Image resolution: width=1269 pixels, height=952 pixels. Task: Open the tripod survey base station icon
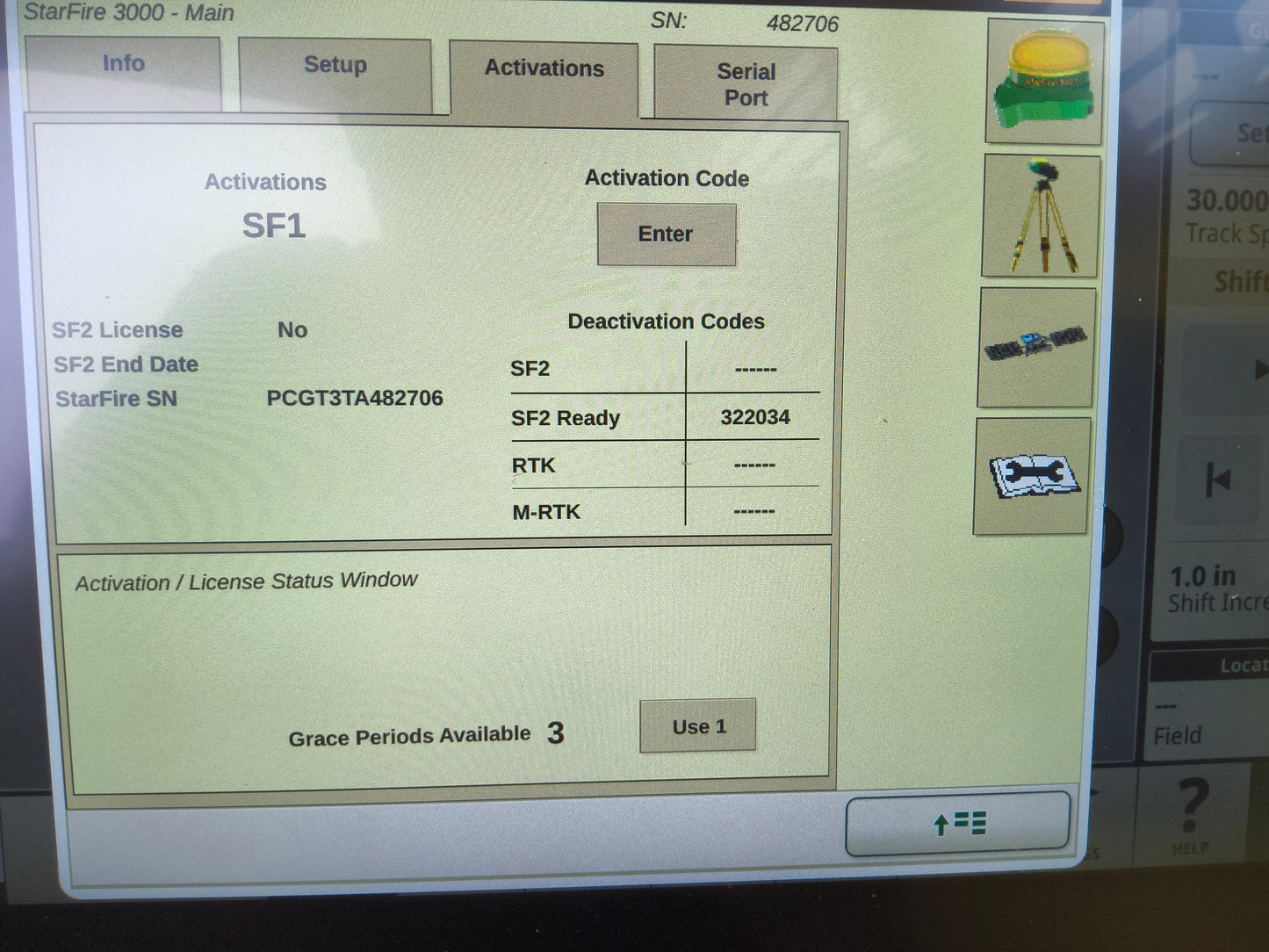point(1042,216)
